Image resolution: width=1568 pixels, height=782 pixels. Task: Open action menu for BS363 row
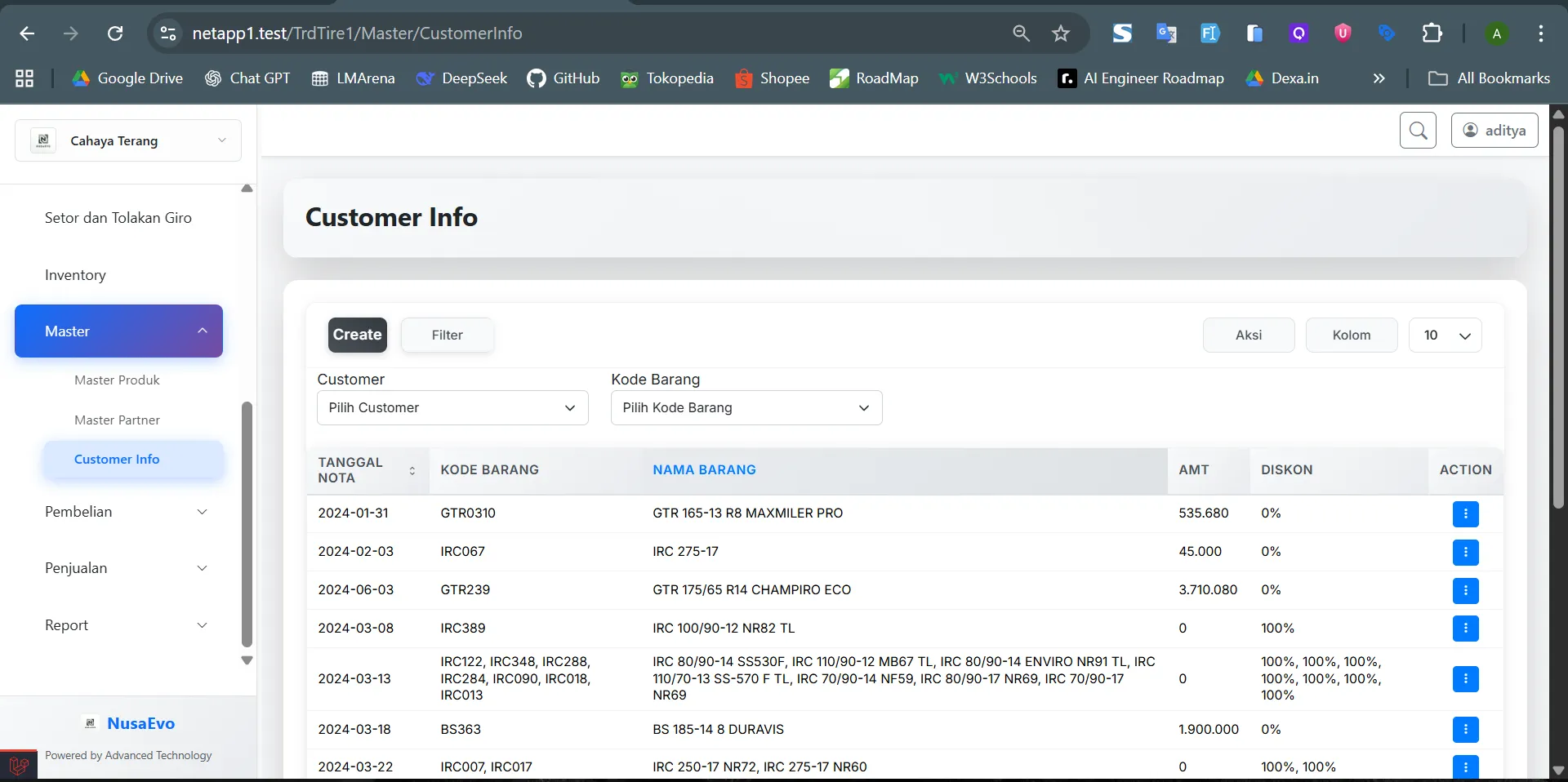click(x=1465, y=730)
